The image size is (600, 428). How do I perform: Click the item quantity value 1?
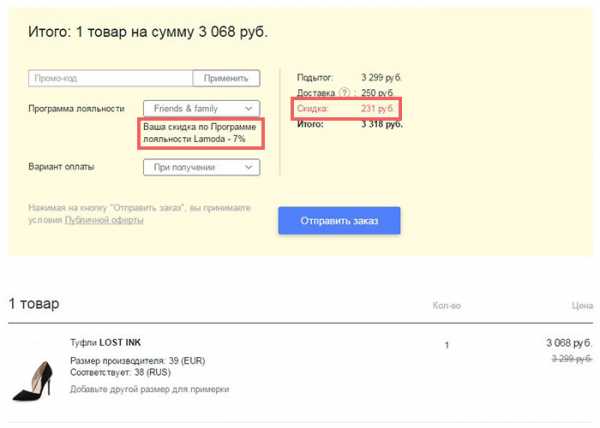(447, 344)
